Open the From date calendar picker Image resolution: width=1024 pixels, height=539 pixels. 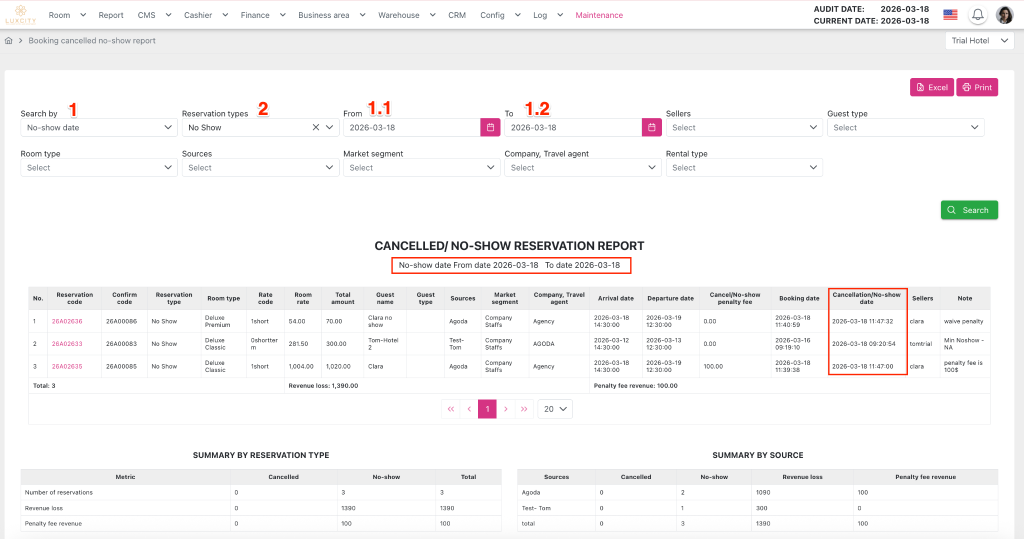click(490, 128)
